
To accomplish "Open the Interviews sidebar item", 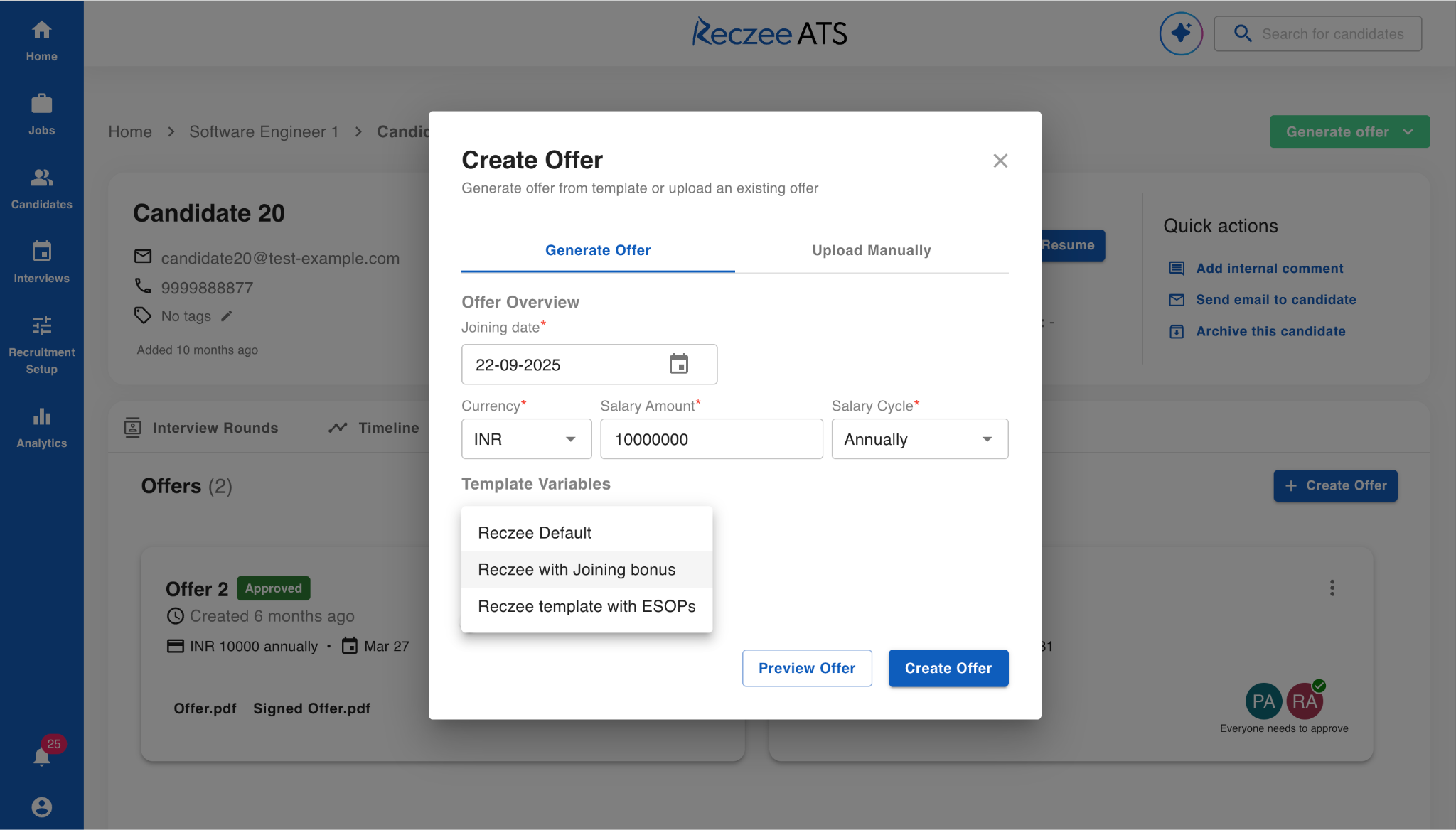I will coord(41,262).
